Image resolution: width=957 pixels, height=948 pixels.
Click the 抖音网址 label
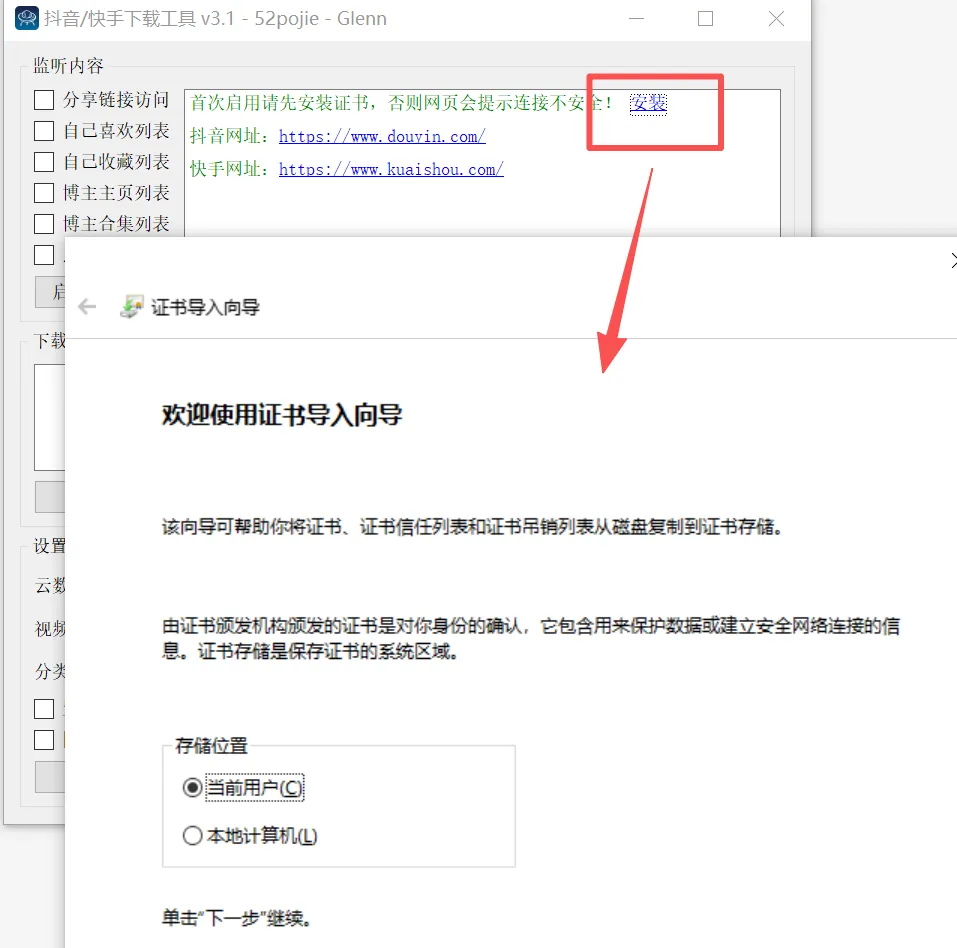pos(229,136)
